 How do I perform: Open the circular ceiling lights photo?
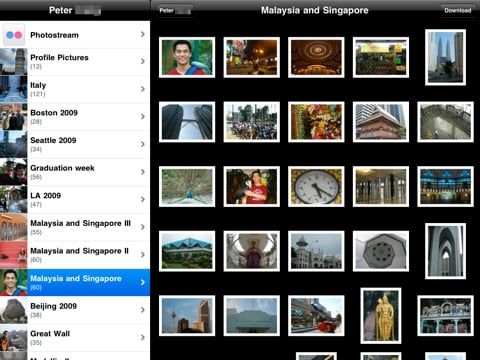(x=316, y=57)
